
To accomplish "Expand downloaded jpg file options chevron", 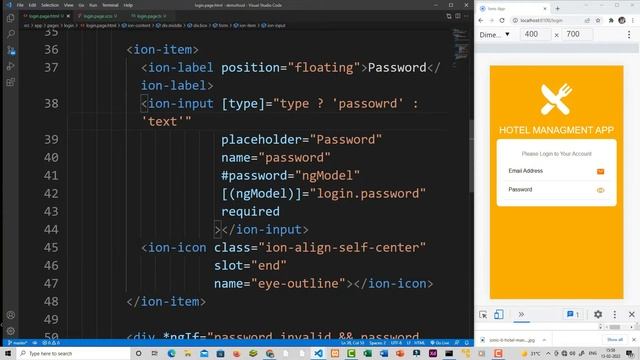I will click(544, 340).
